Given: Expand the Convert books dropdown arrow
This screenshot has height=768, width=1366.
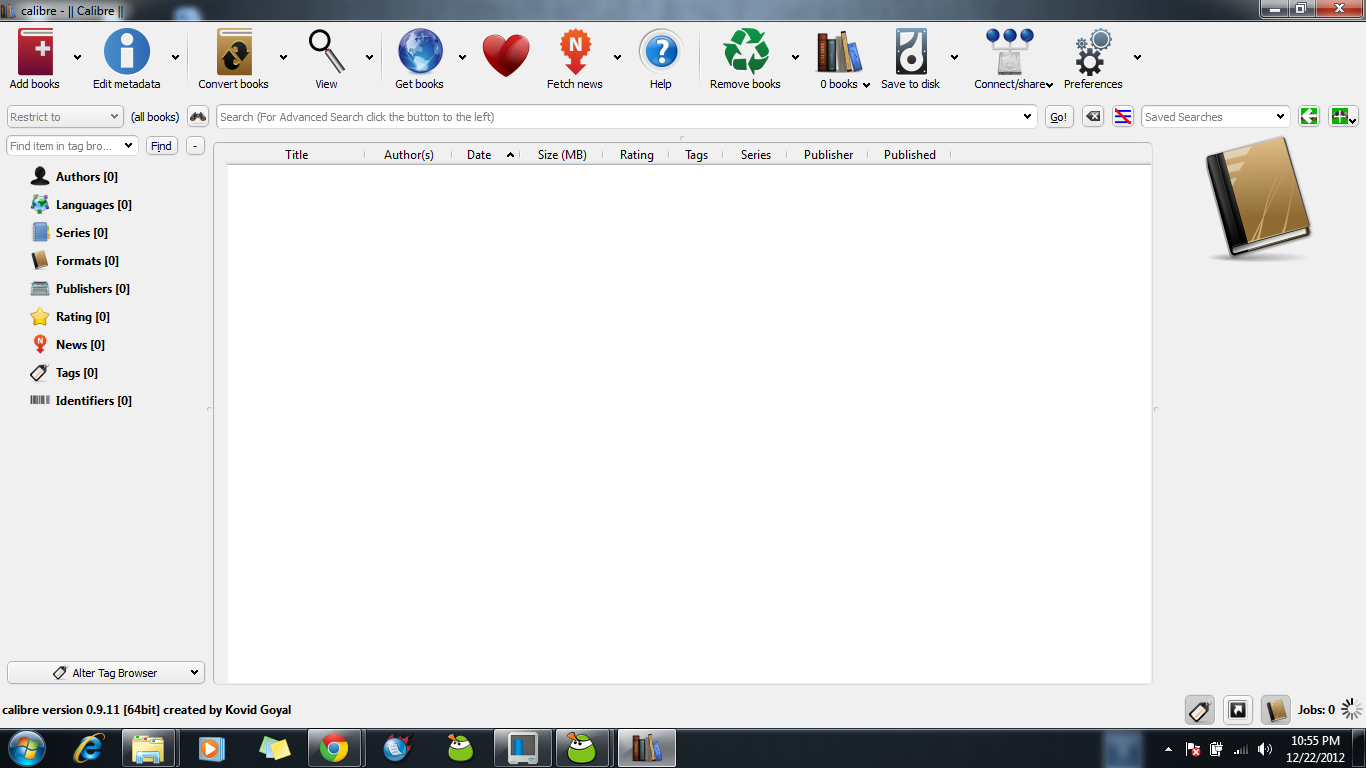Looking at the screenshot, I should point(283,57).
